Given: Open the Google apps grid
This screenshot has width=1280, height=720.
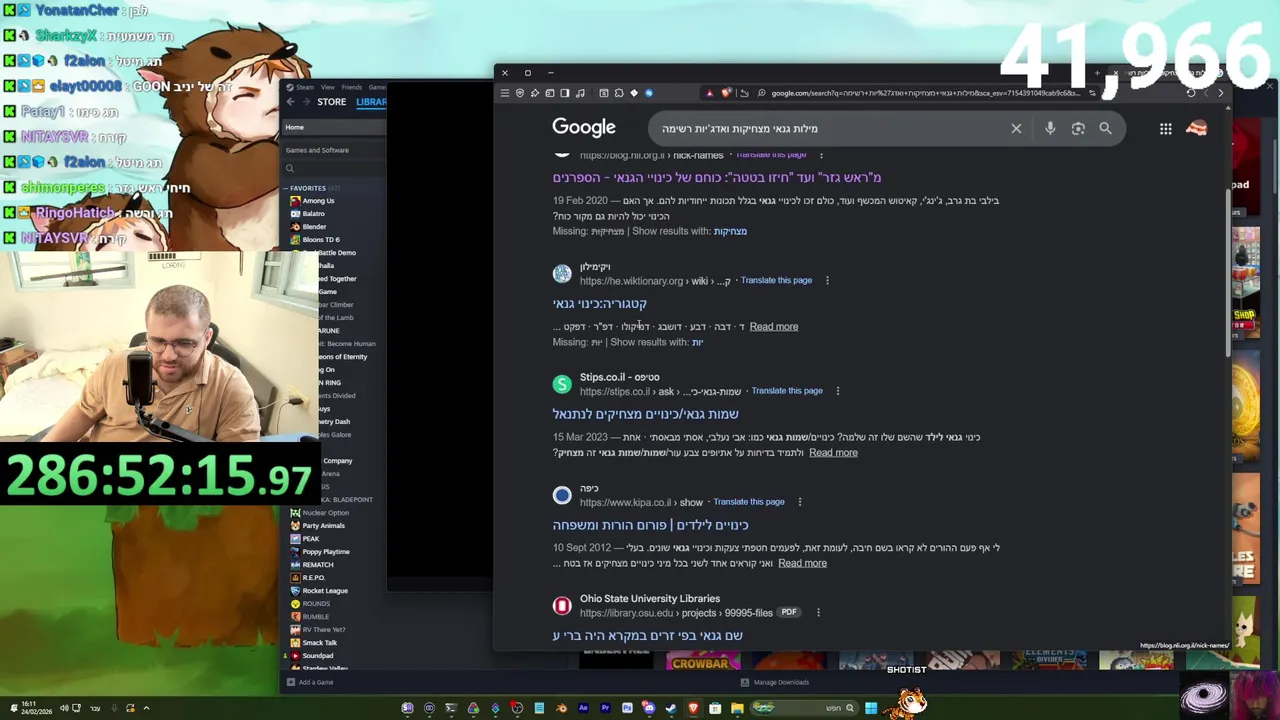Looking at the screenshot, I should pyautogui.click(x=1165, y=128).
